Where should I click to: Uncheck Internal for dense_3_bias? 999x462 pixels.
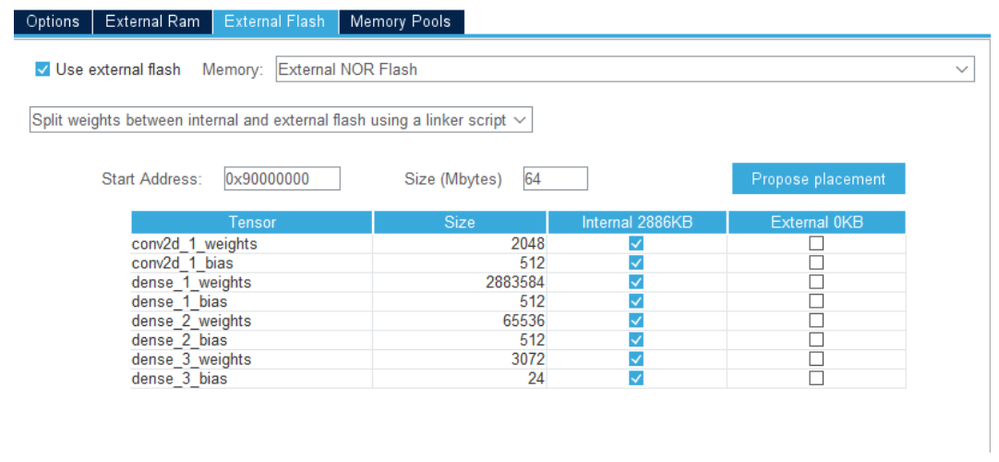(x=636, y=379)
